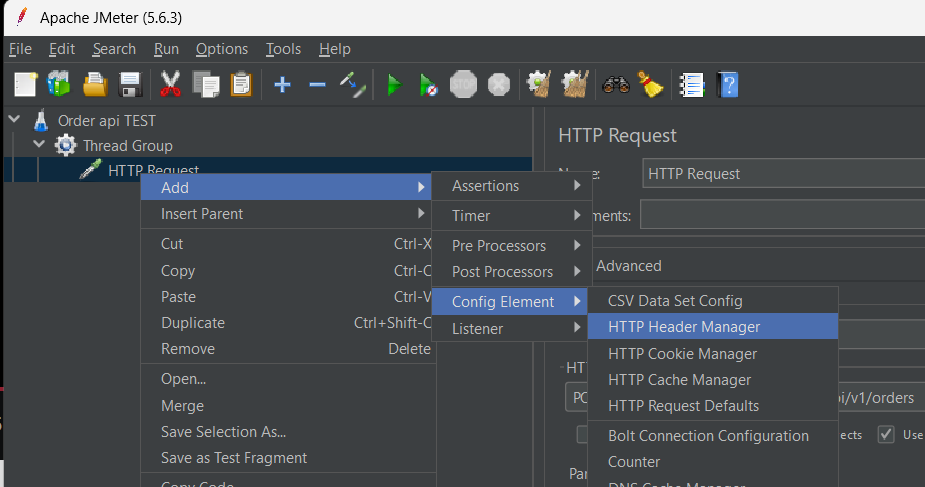This screenshot has width=925, height=487.
Task: Choose HTTP Header Manager
Action: [713, 327]
